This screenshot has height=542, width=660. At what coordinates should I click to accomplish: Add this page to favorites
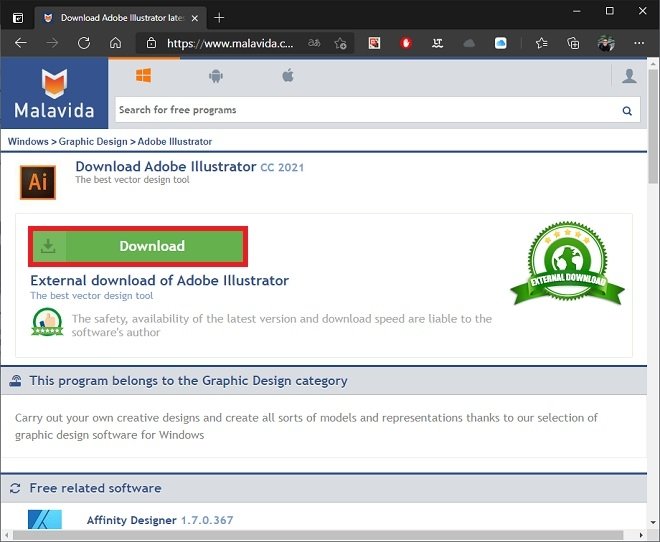pyautogui.click(x=340, y=43)
